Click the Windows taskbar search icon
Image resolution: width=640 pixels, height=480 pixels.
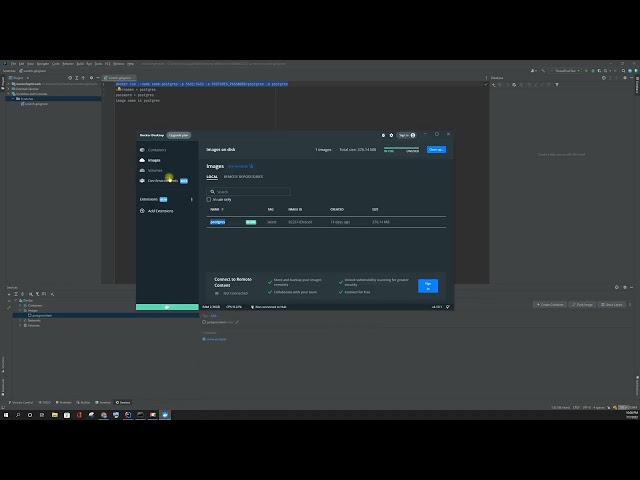tap(18, 415)
